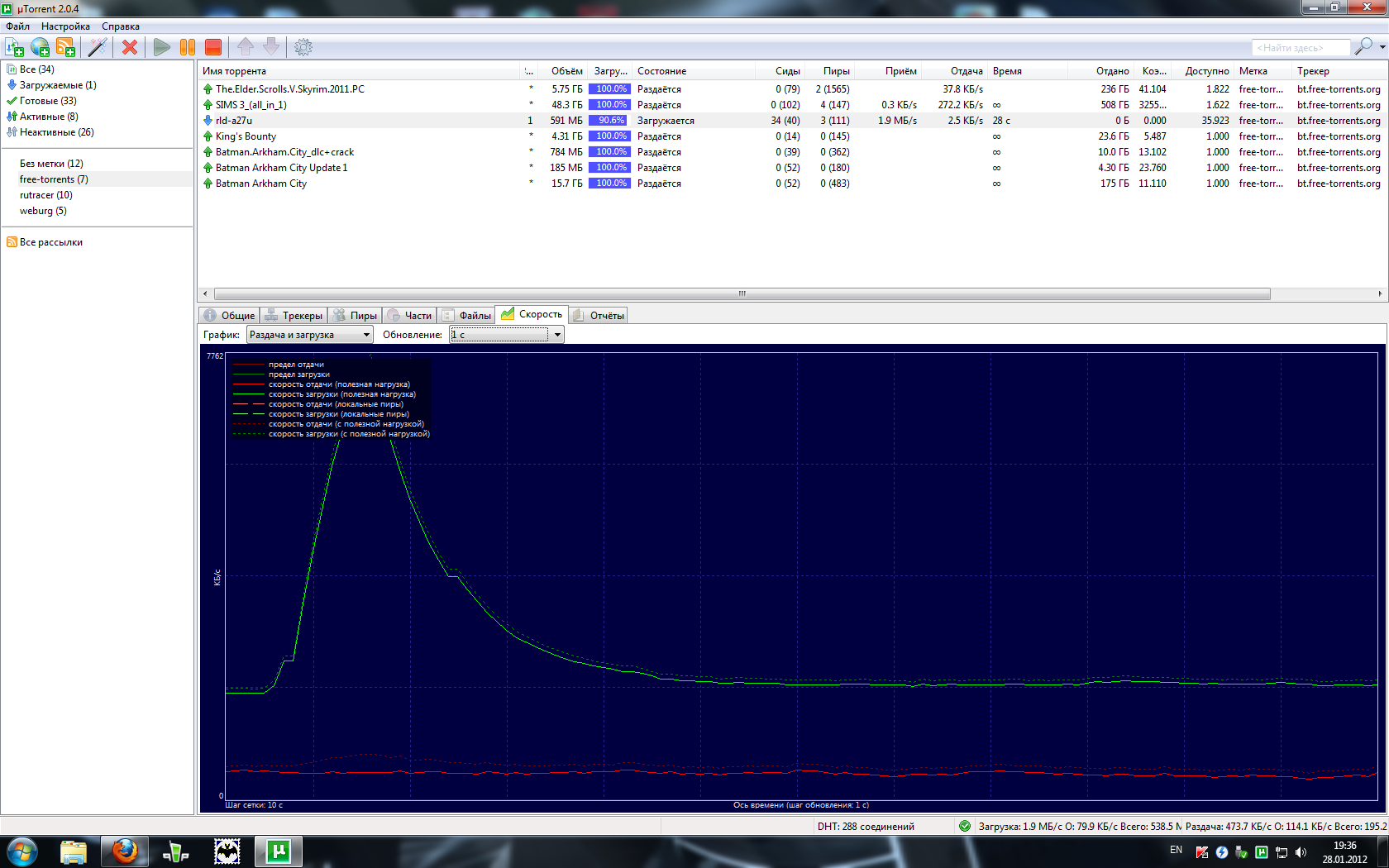1389x868 pixels.
Task: Open the Файл menu
Action: (x=17, y=26)
